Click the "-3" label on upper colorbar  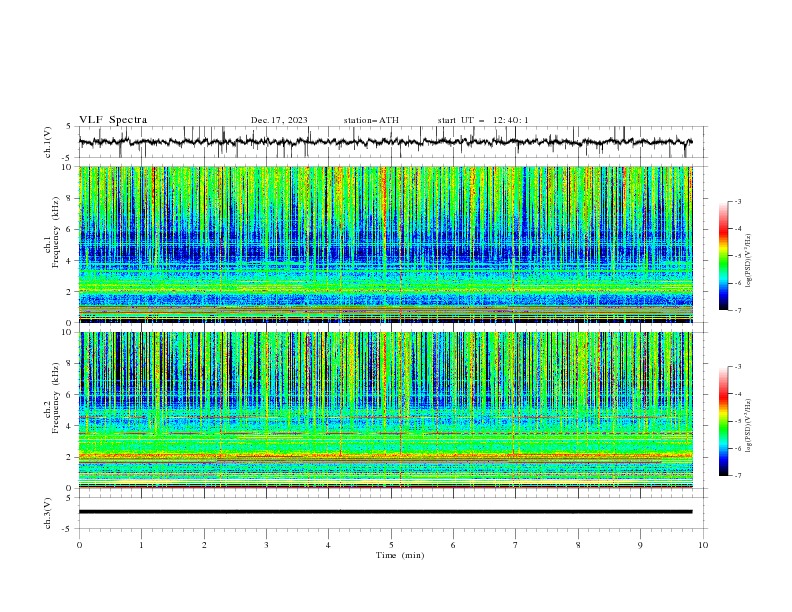pos(738,201)
